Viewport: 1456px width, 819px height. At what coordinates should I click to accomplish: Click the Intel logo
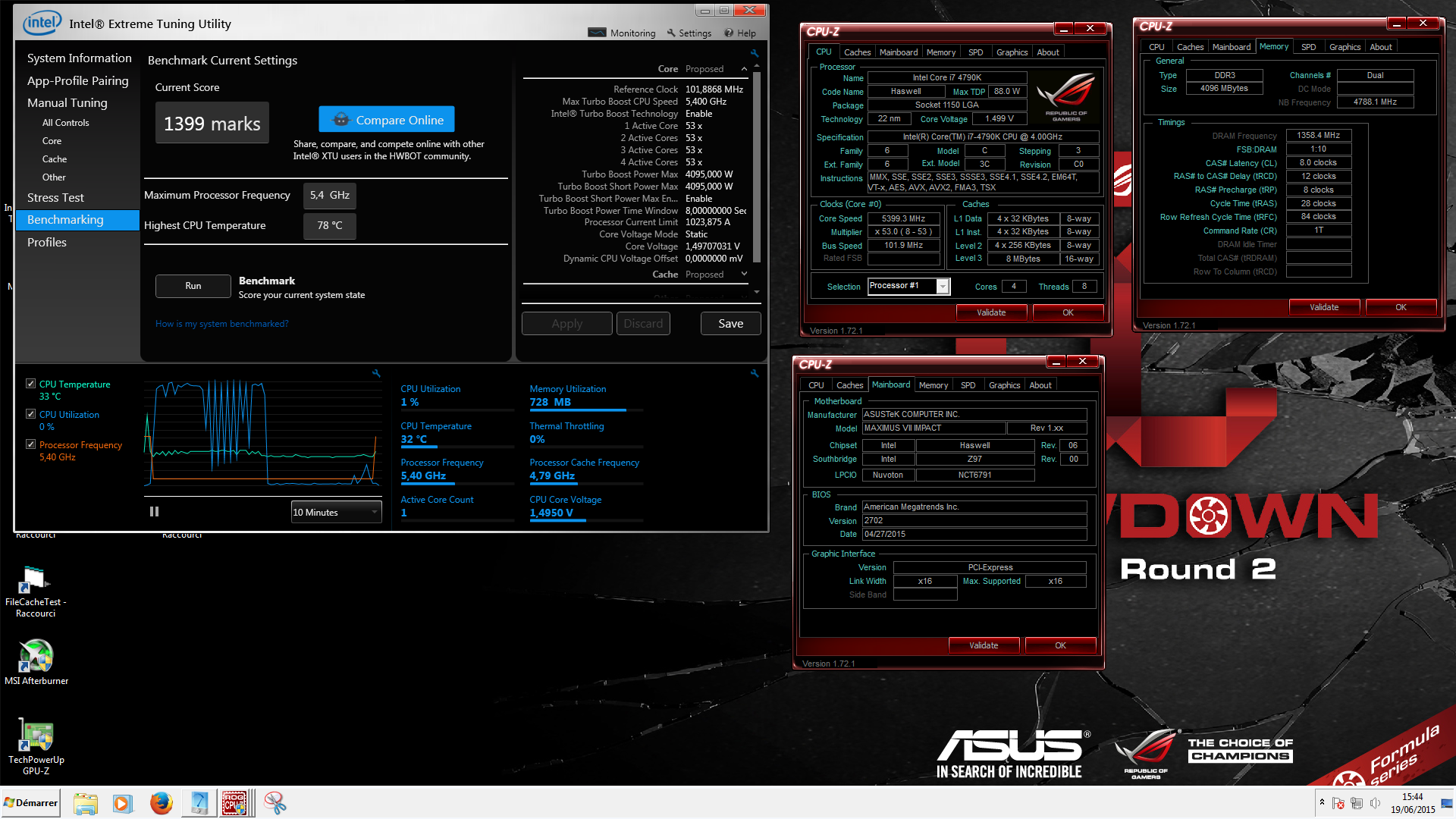pyautogui.click(x=42, y=23)
